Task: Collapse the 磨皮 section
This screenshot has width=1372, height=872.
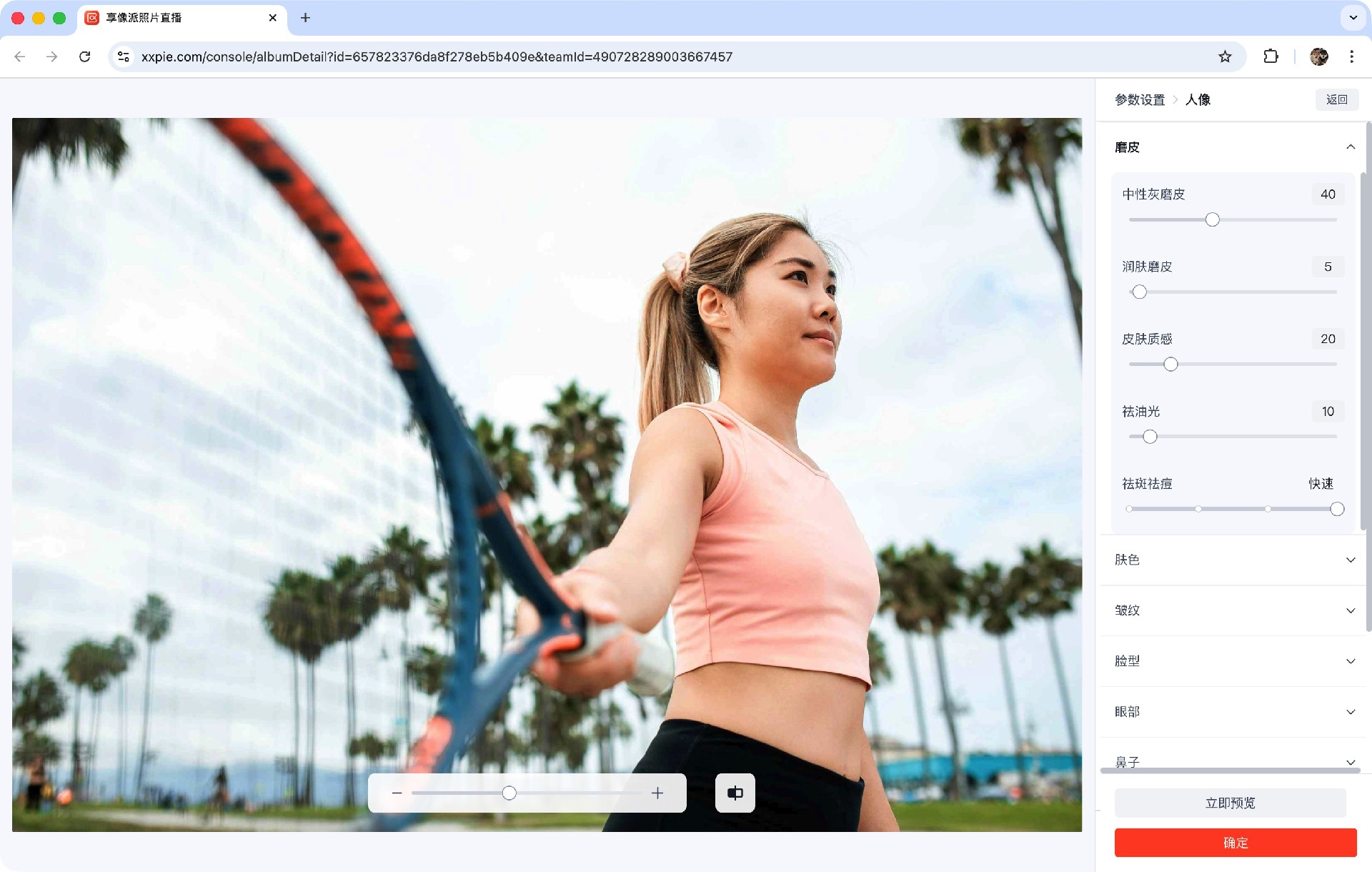Action: 1350,147
